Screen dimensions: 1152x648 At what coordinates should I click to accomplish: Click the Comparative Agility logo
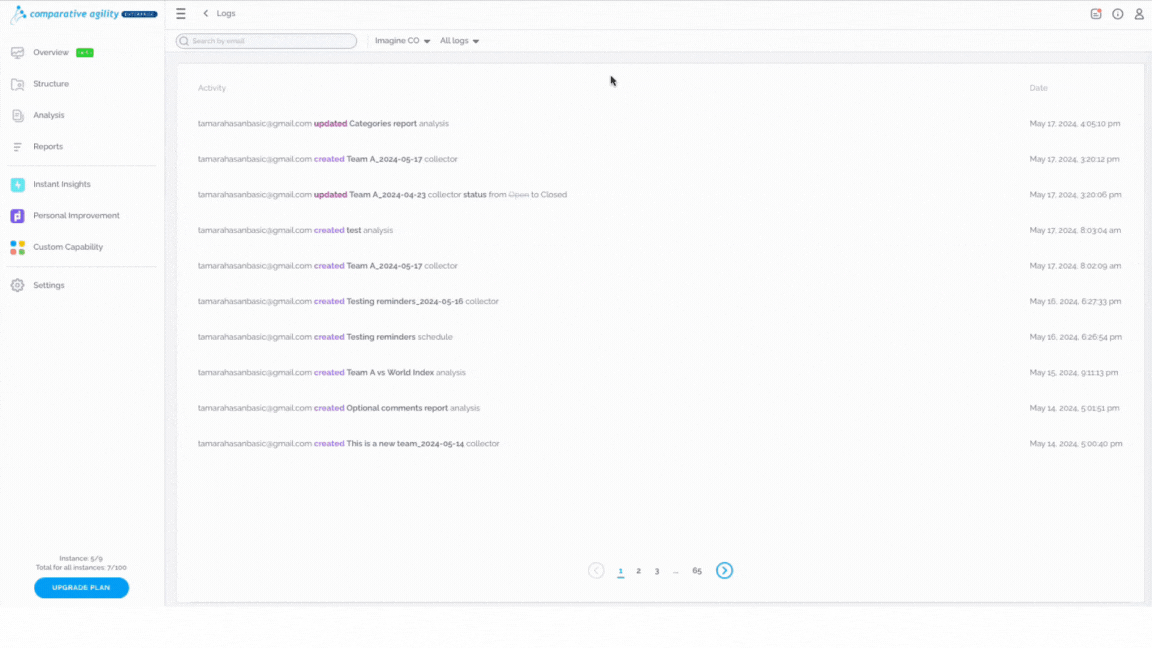[x=84, y=14]
